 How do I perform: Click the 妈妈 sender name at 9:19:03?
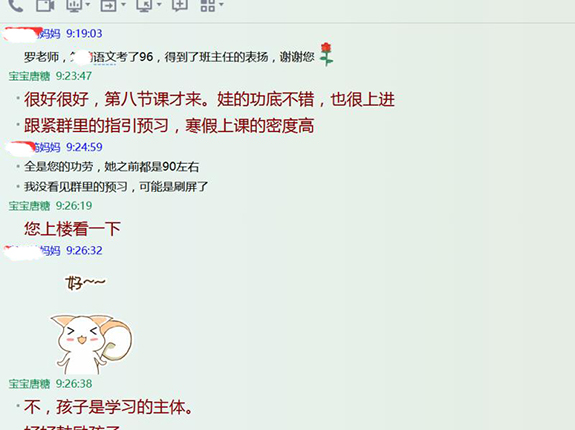(49, 34)
